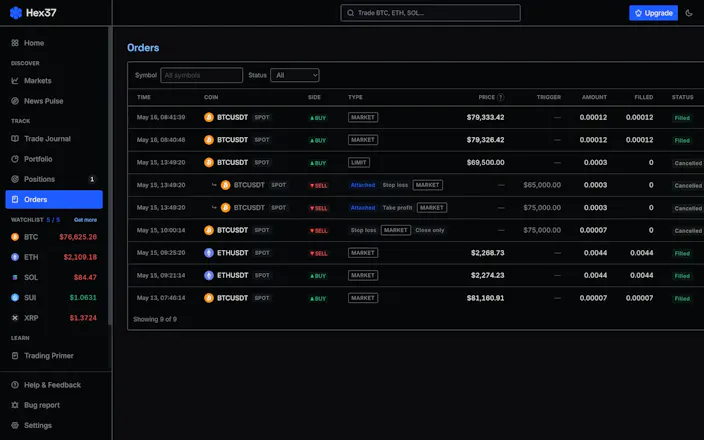Screen dimensions: 704x440
Task: Click LIMIT type tag on $69,500.00 order
Action: pyautogui.click(x=359, y=163)
